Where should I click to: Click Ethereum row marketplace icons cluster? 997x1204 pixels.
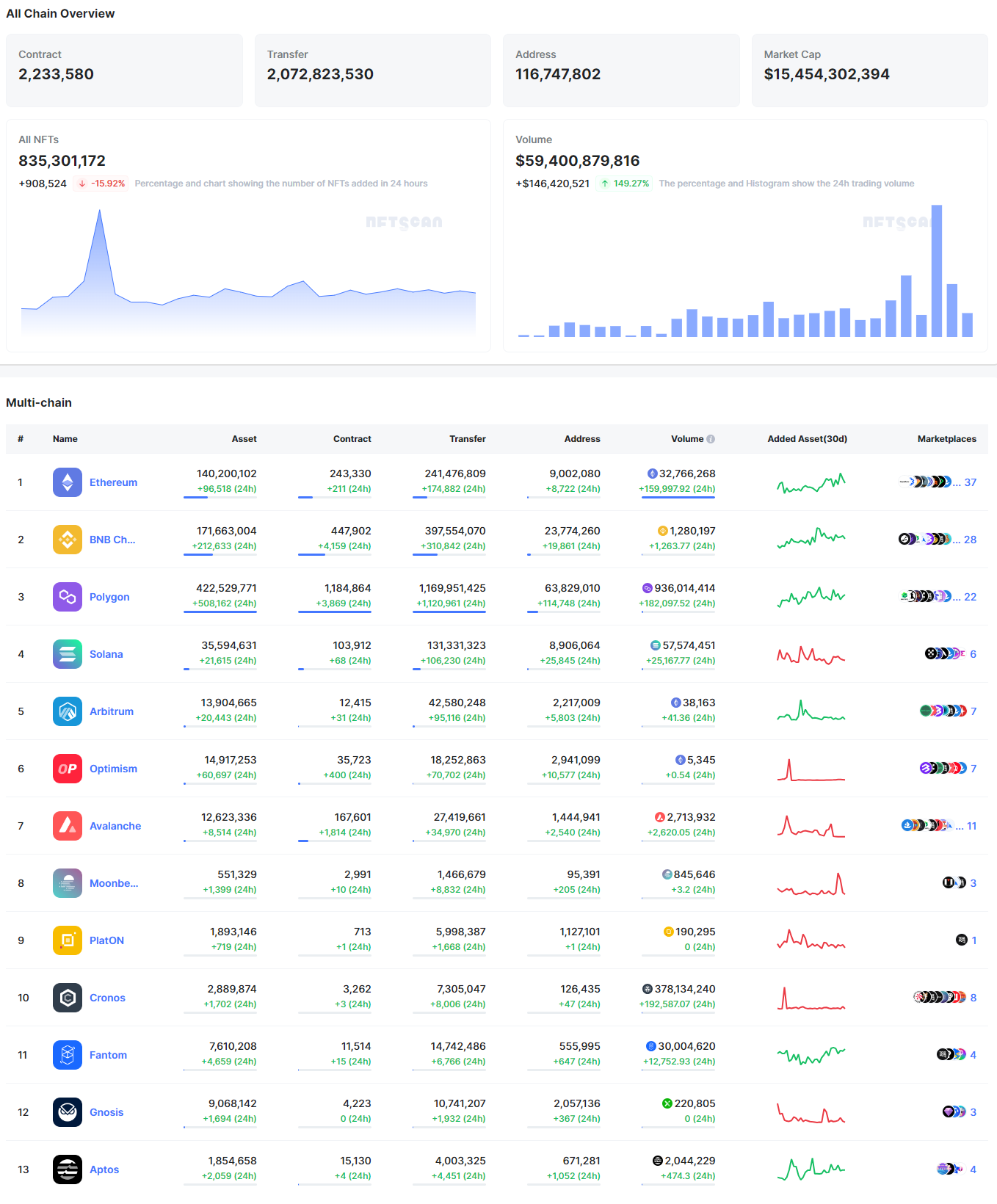[x=925, y=482]
